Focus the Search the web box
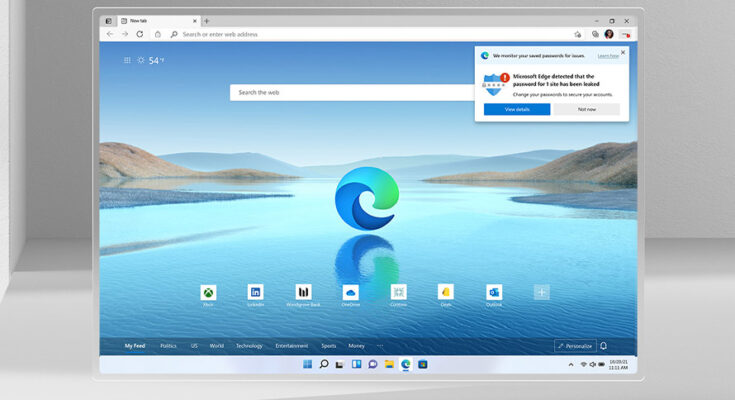The width and height of the screenshot is (735, 400). click(x=352, y=92)
